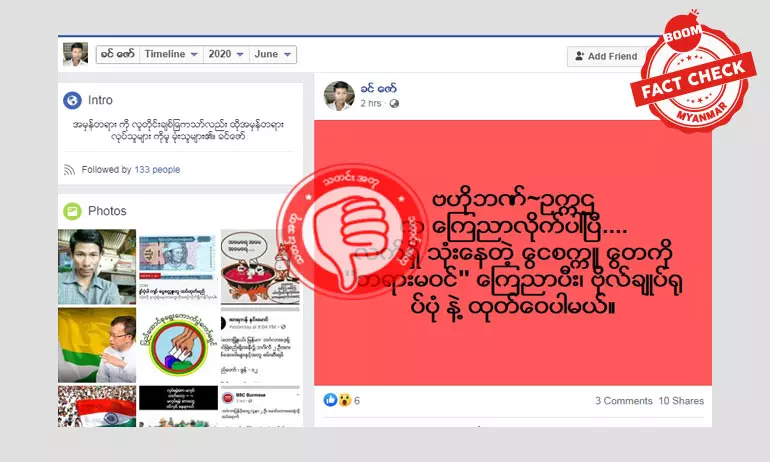The height and width of the screenshot is (462, 770).
Task: Click the Wow reaction emoji icon
Action: [x=344, y=400]
